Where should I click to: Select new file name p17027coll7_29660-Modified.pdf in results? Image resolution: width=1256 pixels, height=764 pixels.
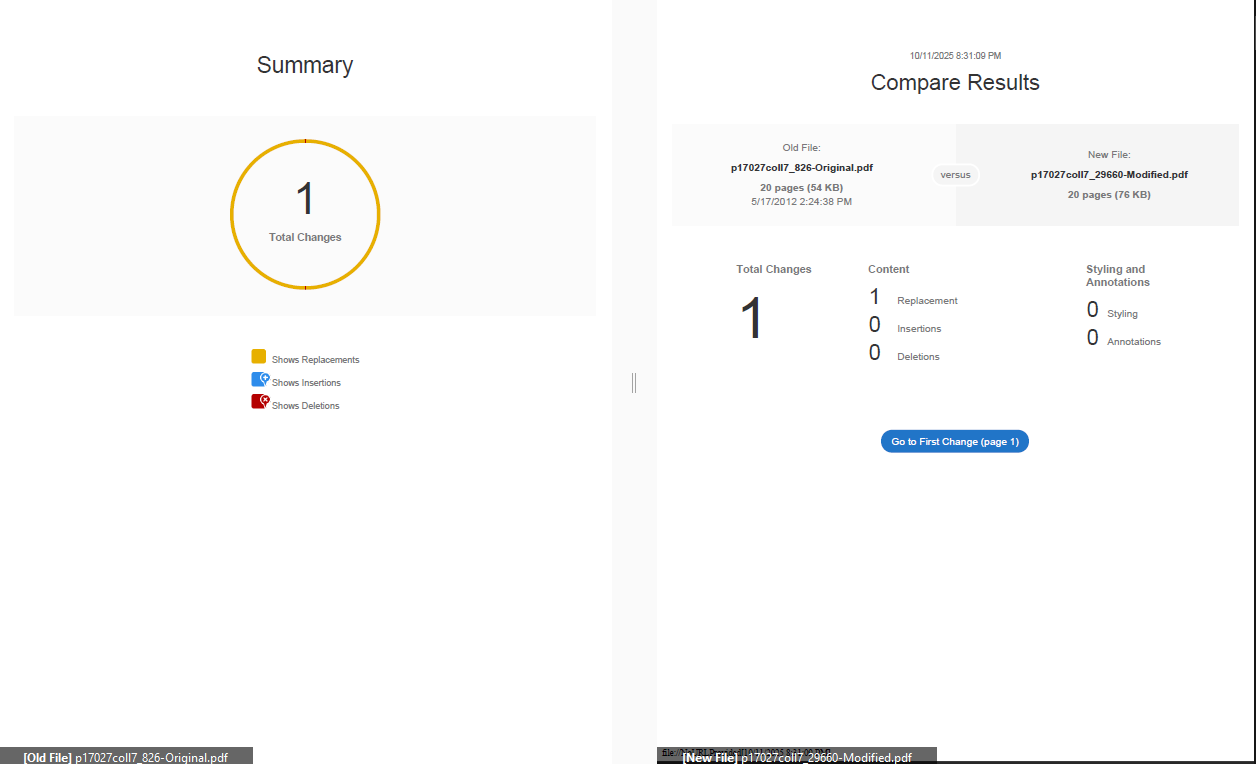coord(1109,175)
